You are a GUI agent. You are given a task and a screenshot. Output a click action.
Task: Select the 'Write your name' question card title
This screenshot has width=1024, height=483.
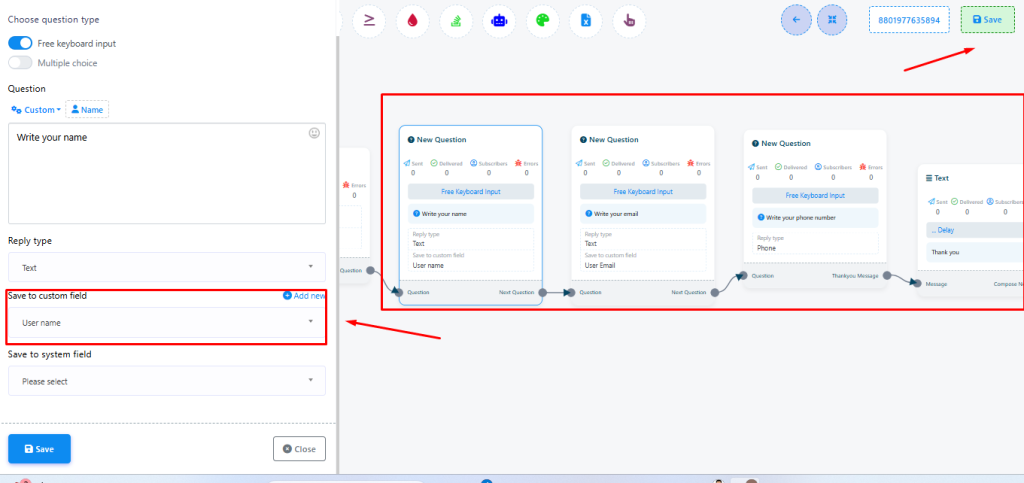[439, 140]
